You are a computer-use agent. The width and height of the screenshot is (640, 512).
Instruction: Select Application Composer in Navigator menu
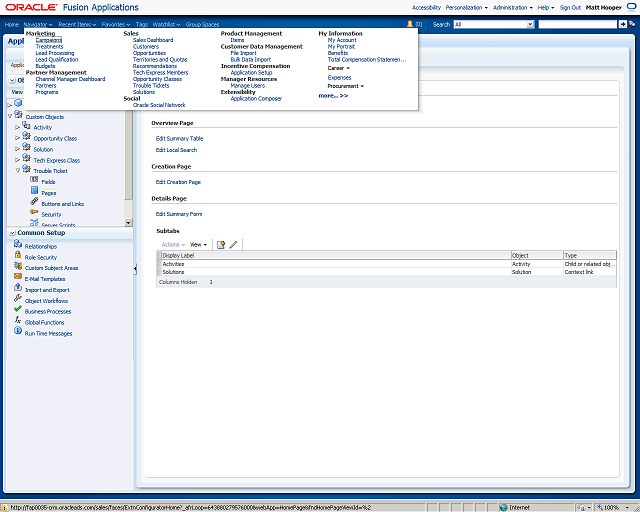[256, 98]
